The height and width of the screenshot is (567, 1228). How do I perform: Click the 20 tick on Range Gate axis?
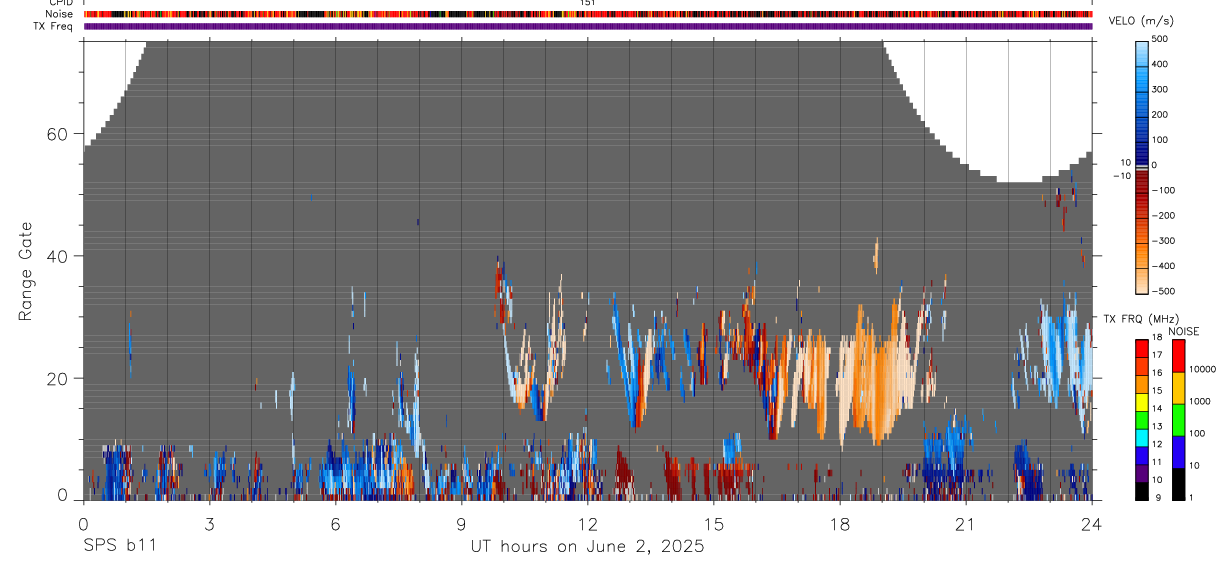tap(57, 378)
